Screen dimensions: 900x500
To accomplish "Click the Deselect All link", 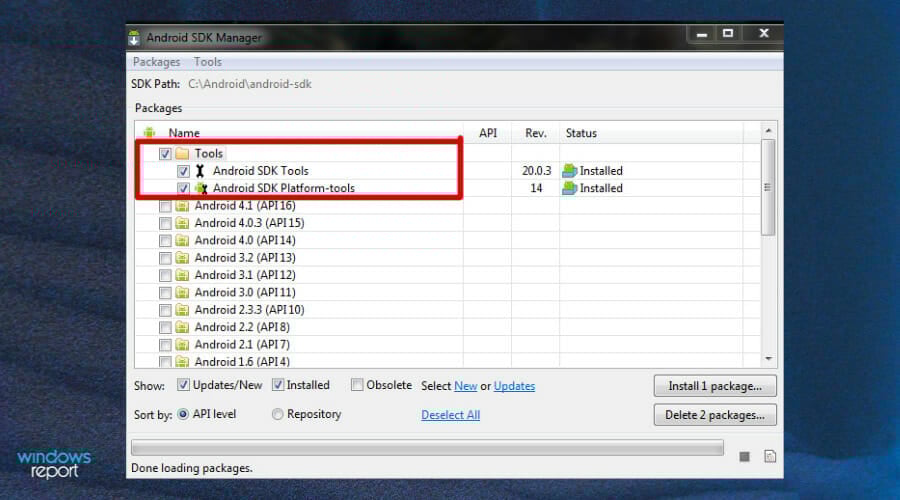I will tap(451, 414).
